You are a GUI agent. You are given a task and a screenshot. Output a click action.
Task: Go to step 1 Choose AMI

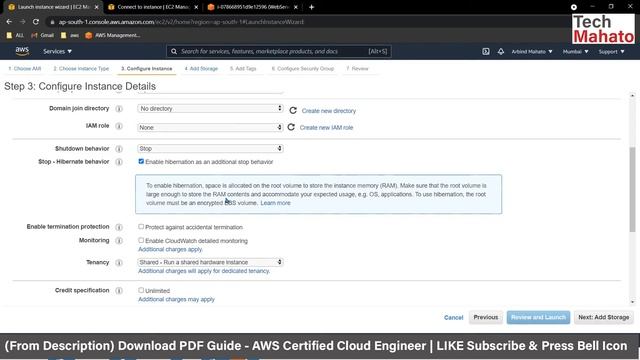click(25, 69)
